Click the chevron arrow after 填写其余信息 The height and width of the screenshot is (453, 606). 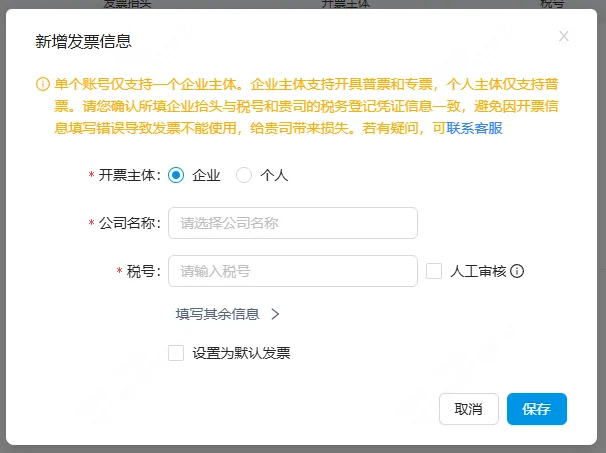tap(275, 314)
